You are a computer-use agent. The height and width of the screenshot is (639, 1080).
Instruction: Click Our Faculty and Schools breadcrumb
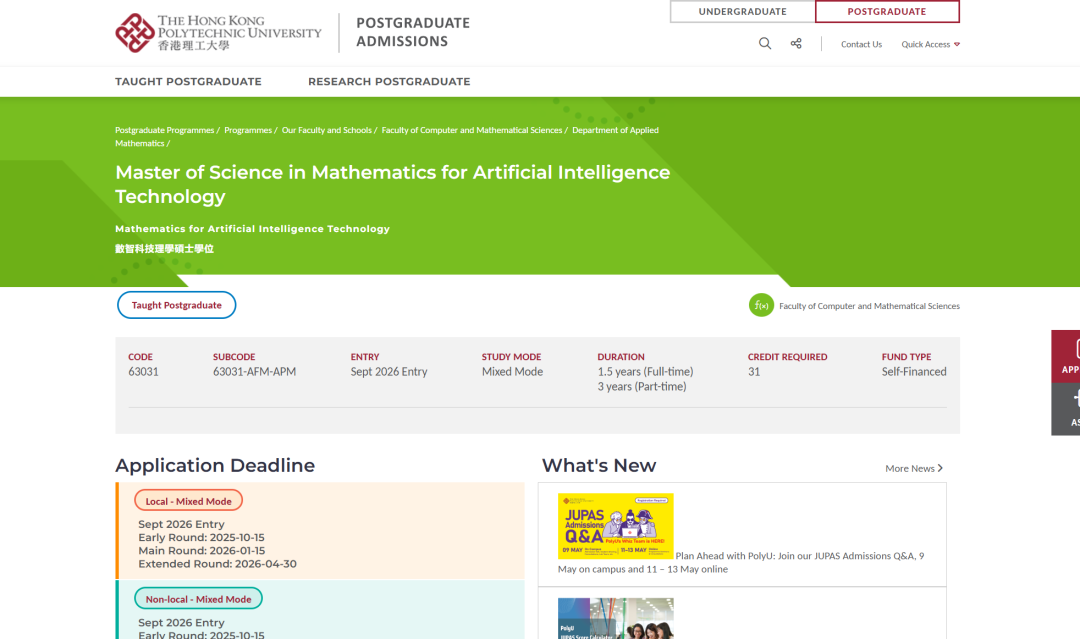[x=326, y=130]
